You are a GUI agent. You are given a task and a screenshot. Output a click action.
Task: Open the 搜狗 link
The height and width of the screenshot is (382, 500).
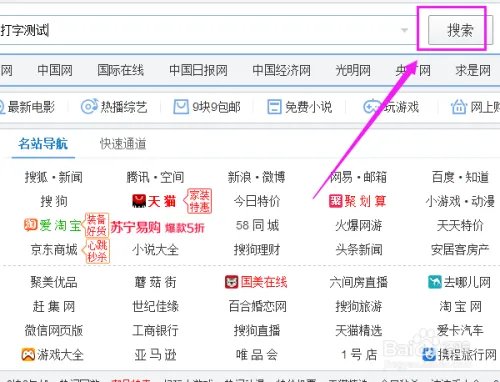click(54, 201)
